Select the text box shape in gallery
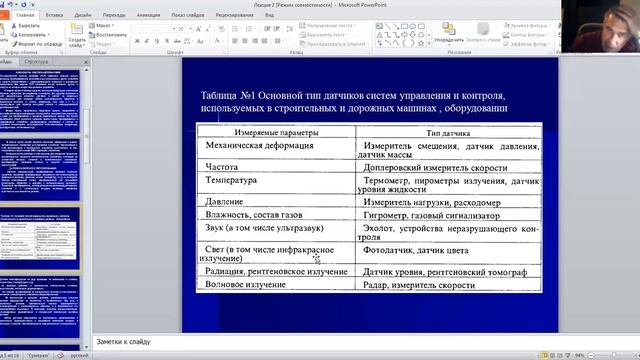The height and width of the screenshot is (360, 640). [x=380, y=26]
